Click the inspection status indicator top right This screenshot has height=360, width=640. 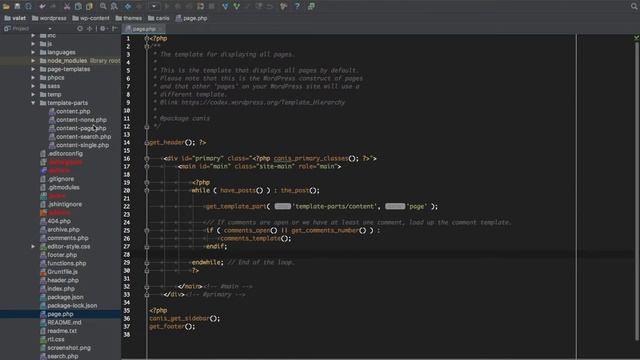point(636,38)
